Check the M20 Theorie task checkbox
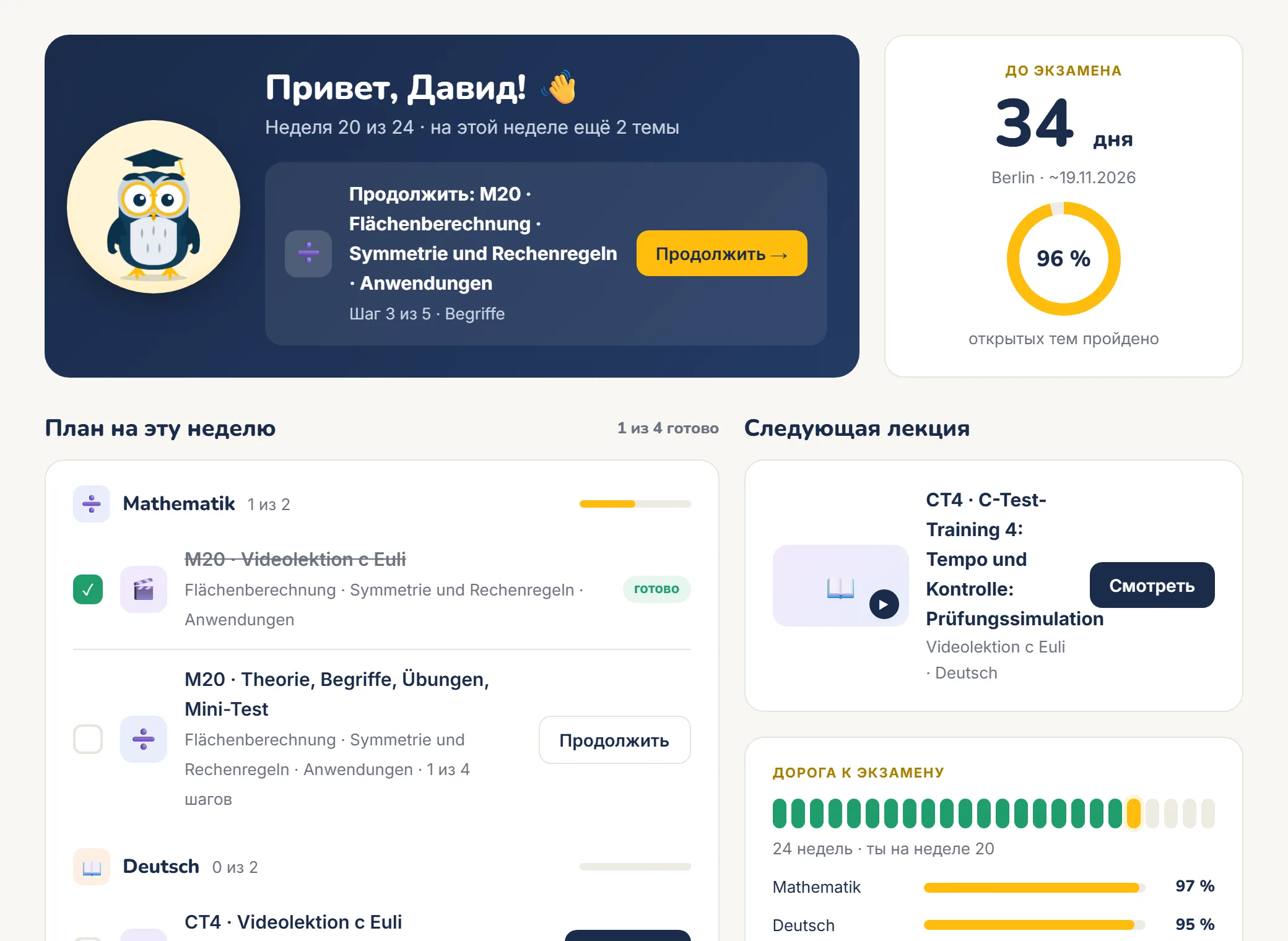Viewport: 1288px width, 941px height. point(88,739)
